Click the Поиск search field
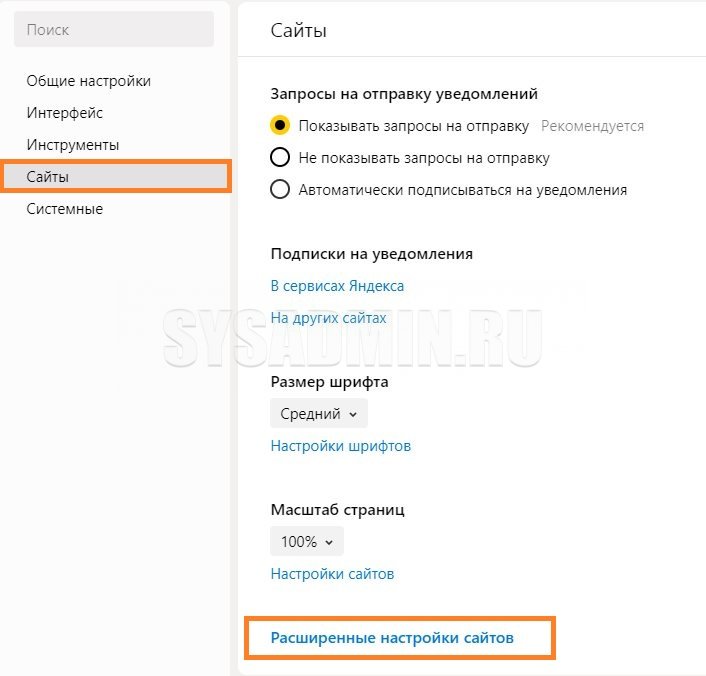 (113, 30)
